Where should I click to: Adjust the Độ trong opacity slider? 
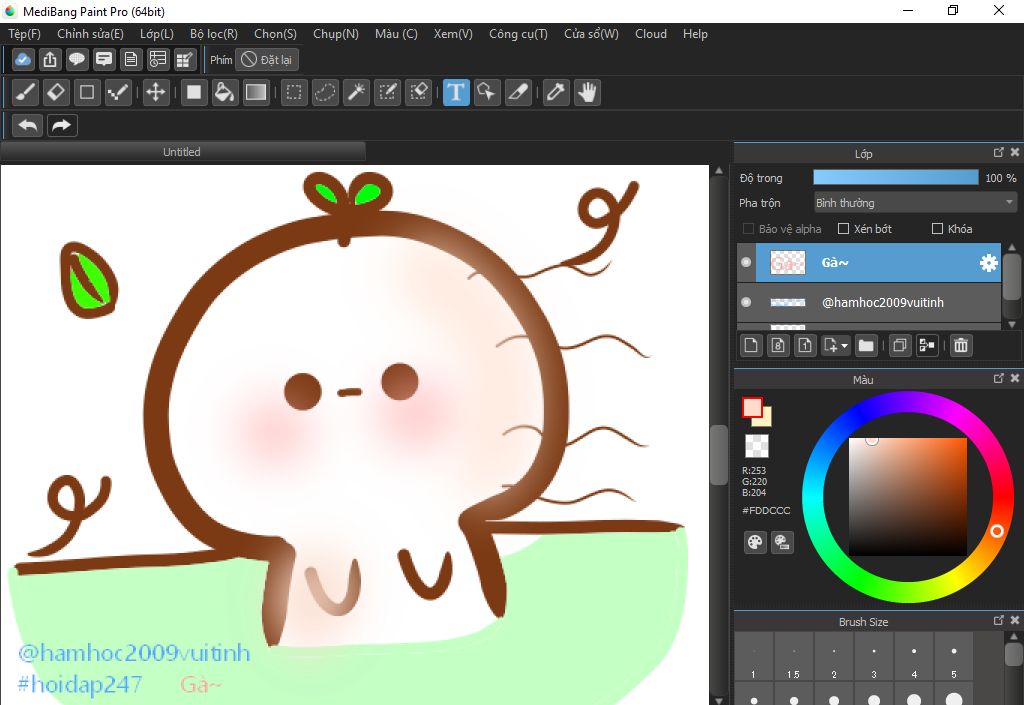pyautogui.click(x=895, y=178)
